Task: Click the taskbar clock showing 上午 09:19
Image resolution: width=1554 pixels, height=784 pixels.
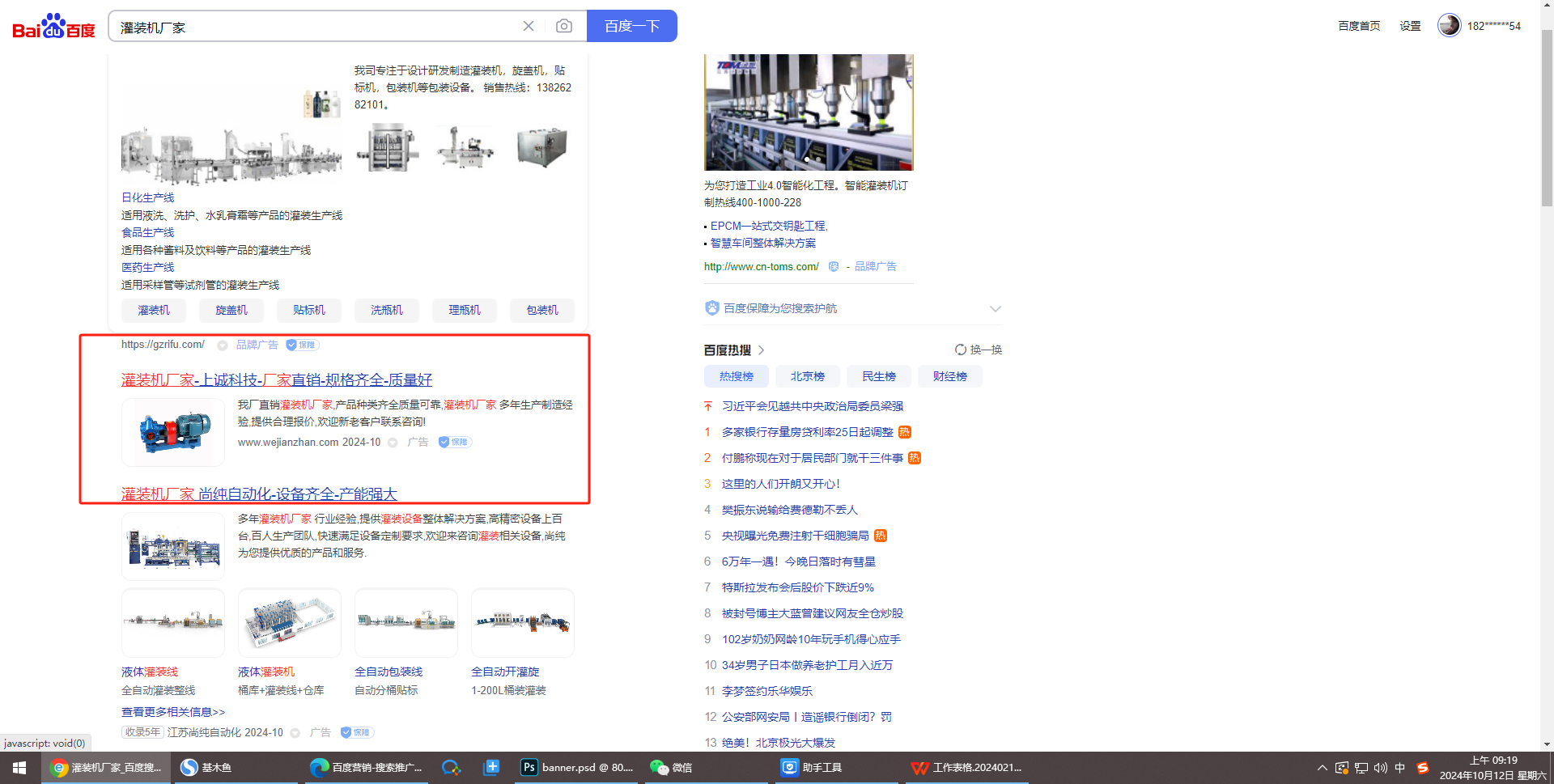Action: 1493,768
